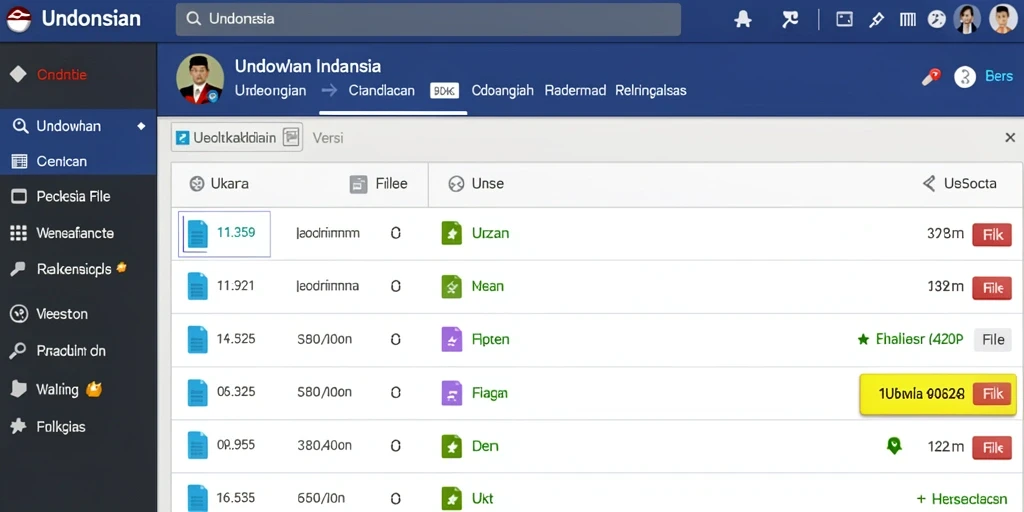Screen dimensions: 1024x512
Task: Expand the Undowhan sidebar item diamond
Action: pyautogui.click(x=141, y=126)
